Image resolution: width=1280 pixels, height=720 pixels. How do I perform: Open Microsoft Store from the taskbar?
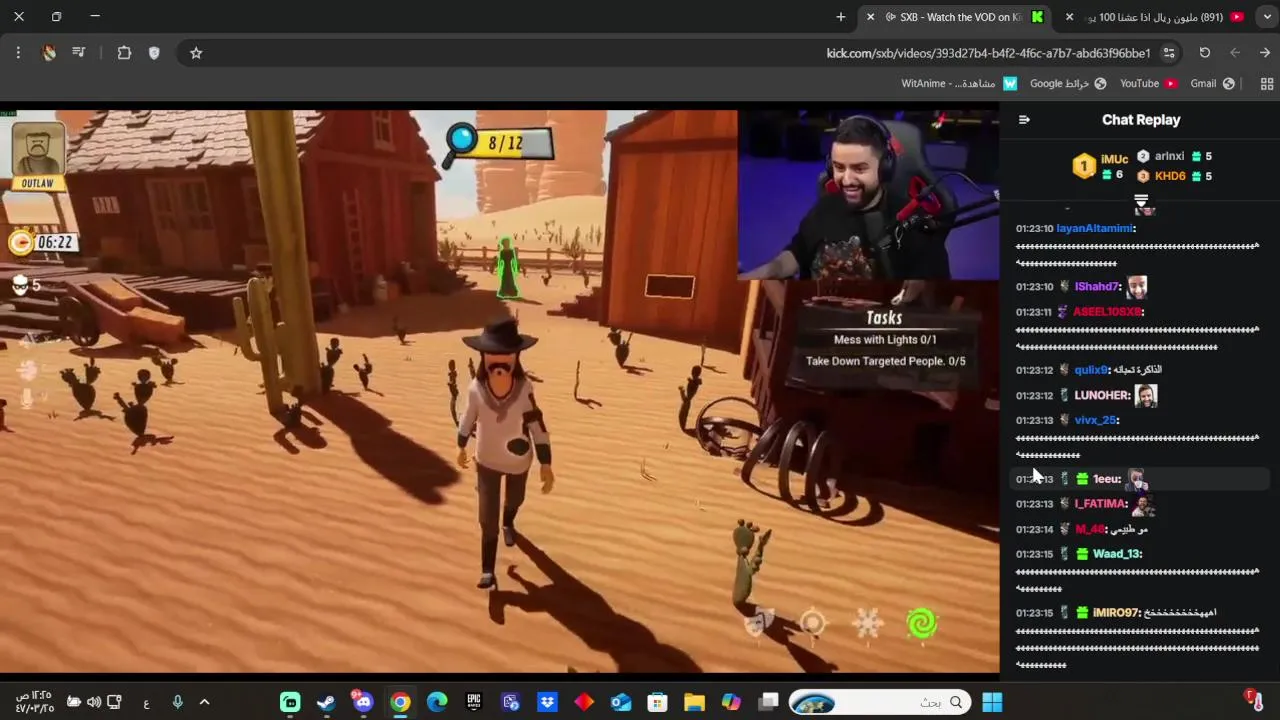657,703
